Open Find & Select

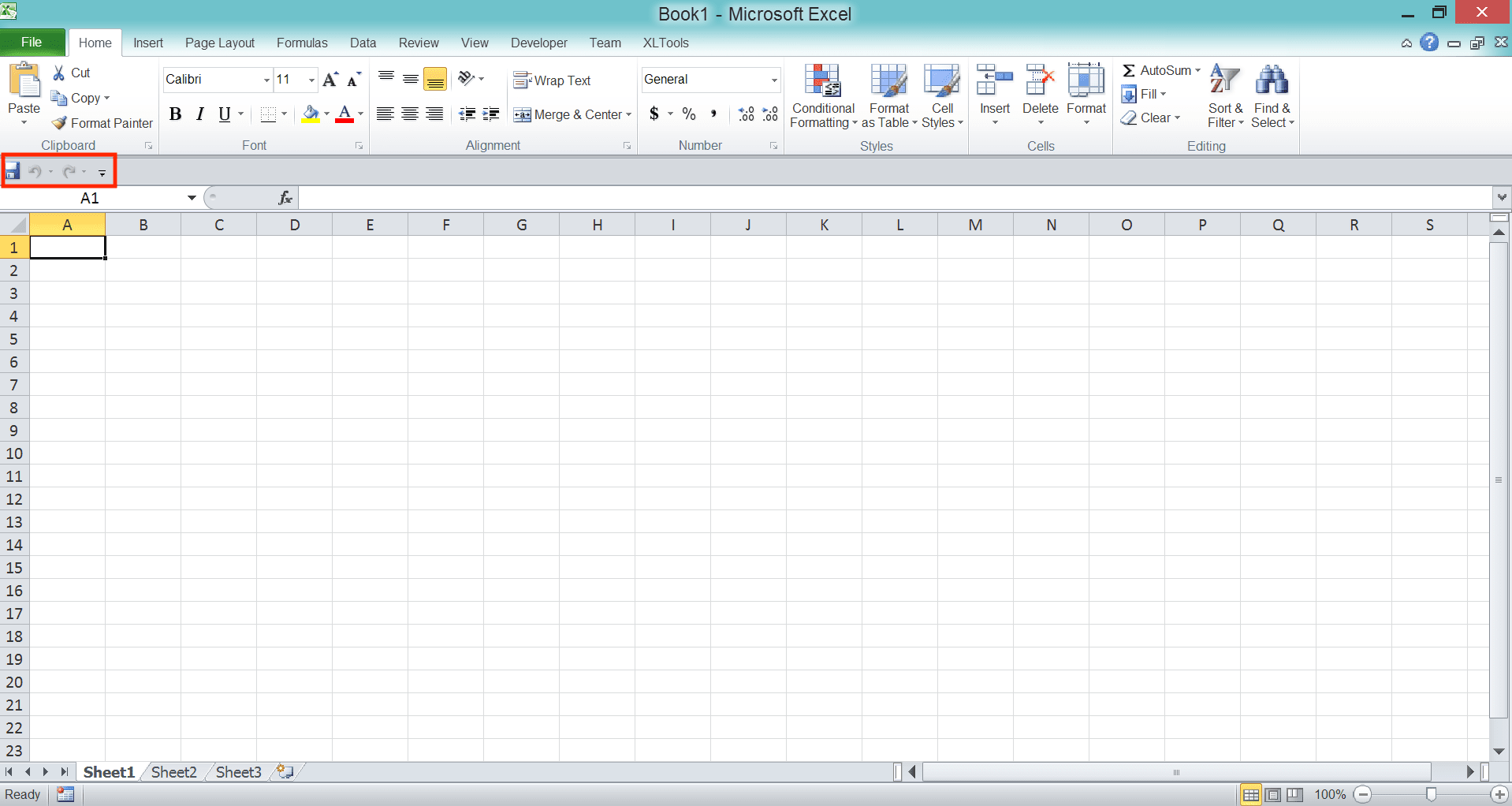tap(1272, 95)
